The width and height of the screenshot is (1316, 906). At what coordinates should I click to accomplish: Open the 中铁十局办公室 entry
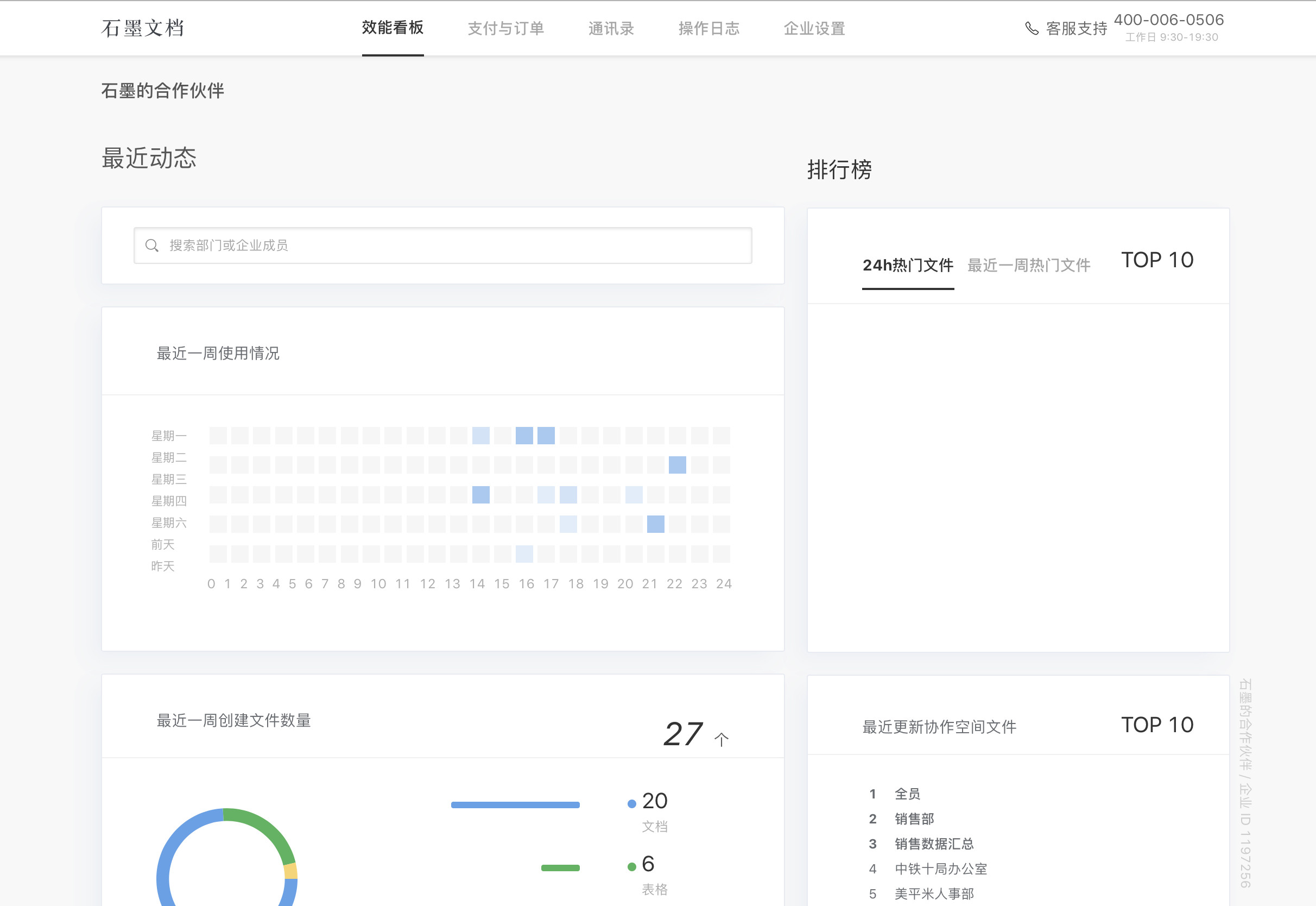click(x=940, y=869)
